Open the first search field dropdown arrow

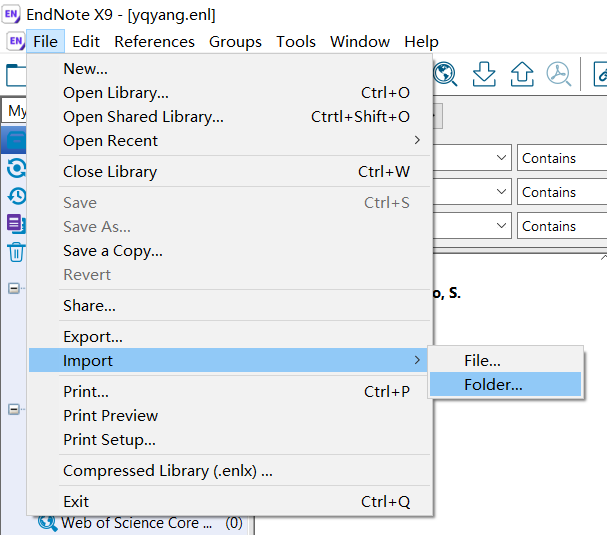501,158
